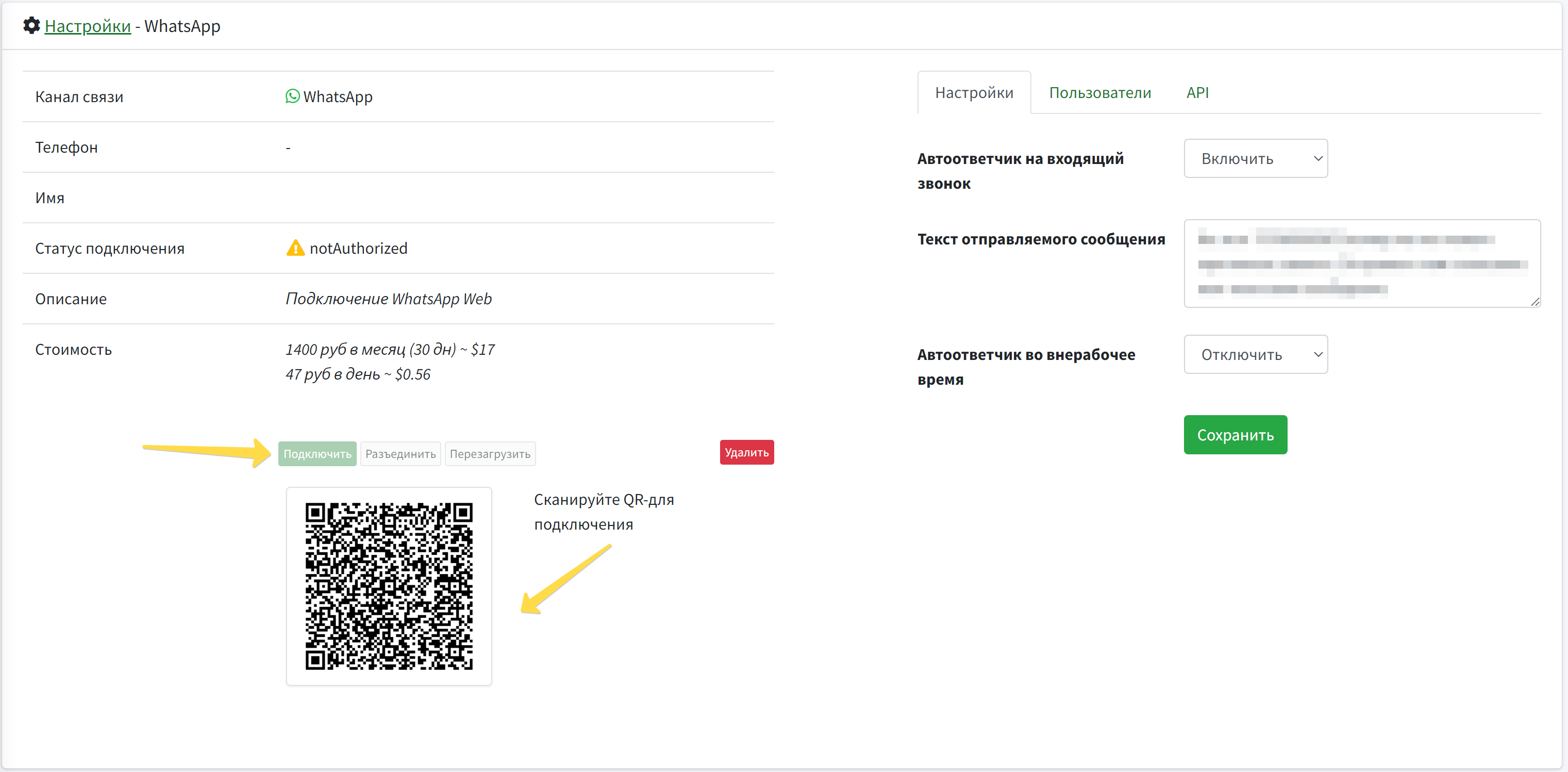Click the green WhatsApp logo icon
This screenshot has width=1568, height=772.
292,96
